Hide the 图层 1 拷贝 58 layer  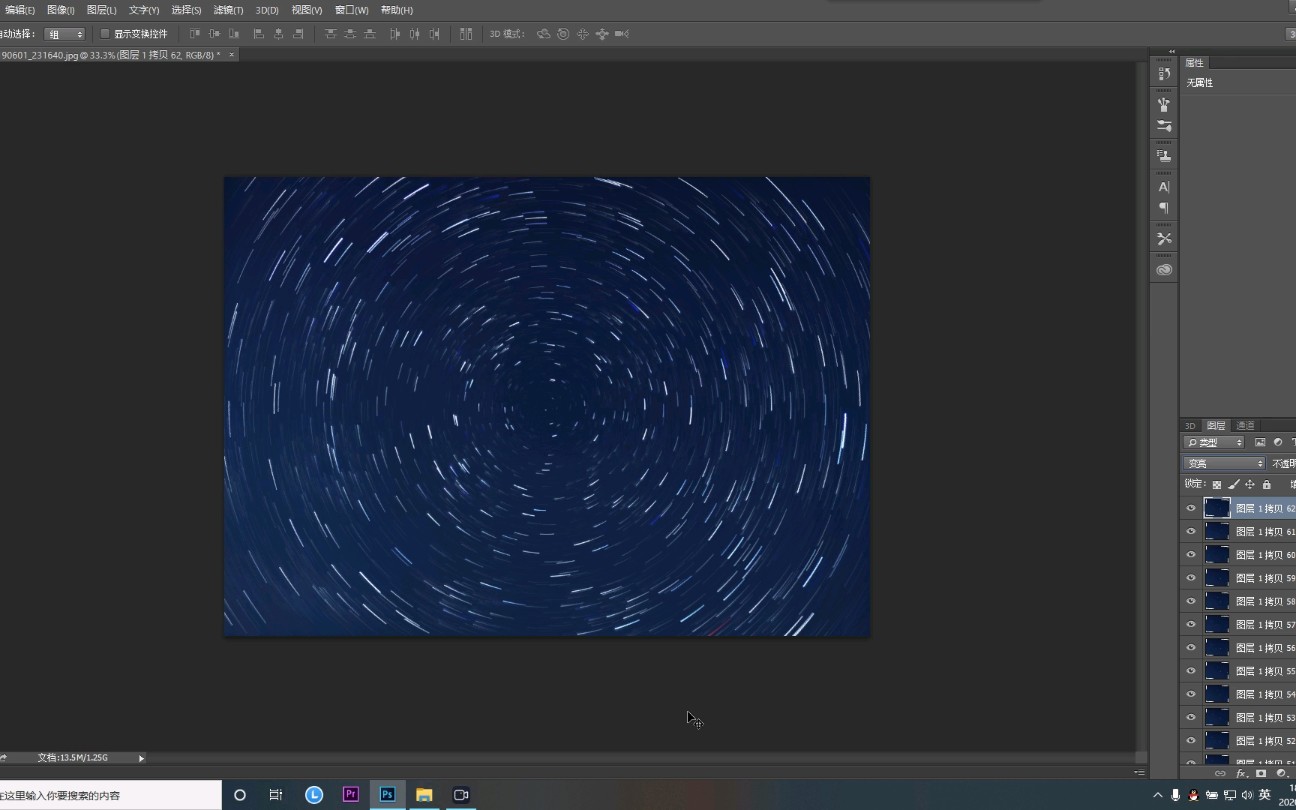[x=1190, y=601]
